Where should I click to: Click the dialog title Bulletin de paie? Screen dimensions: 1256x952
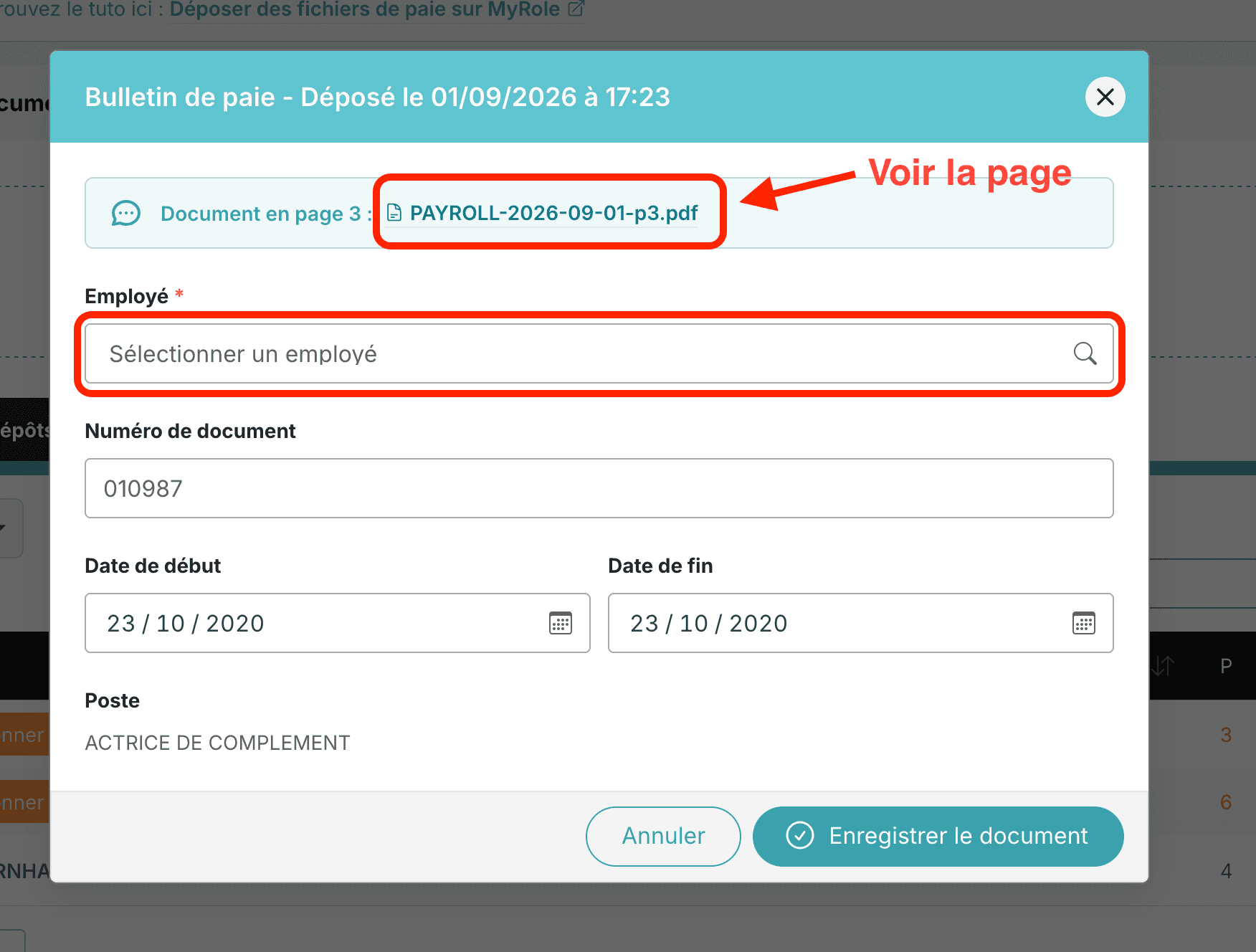377,97
